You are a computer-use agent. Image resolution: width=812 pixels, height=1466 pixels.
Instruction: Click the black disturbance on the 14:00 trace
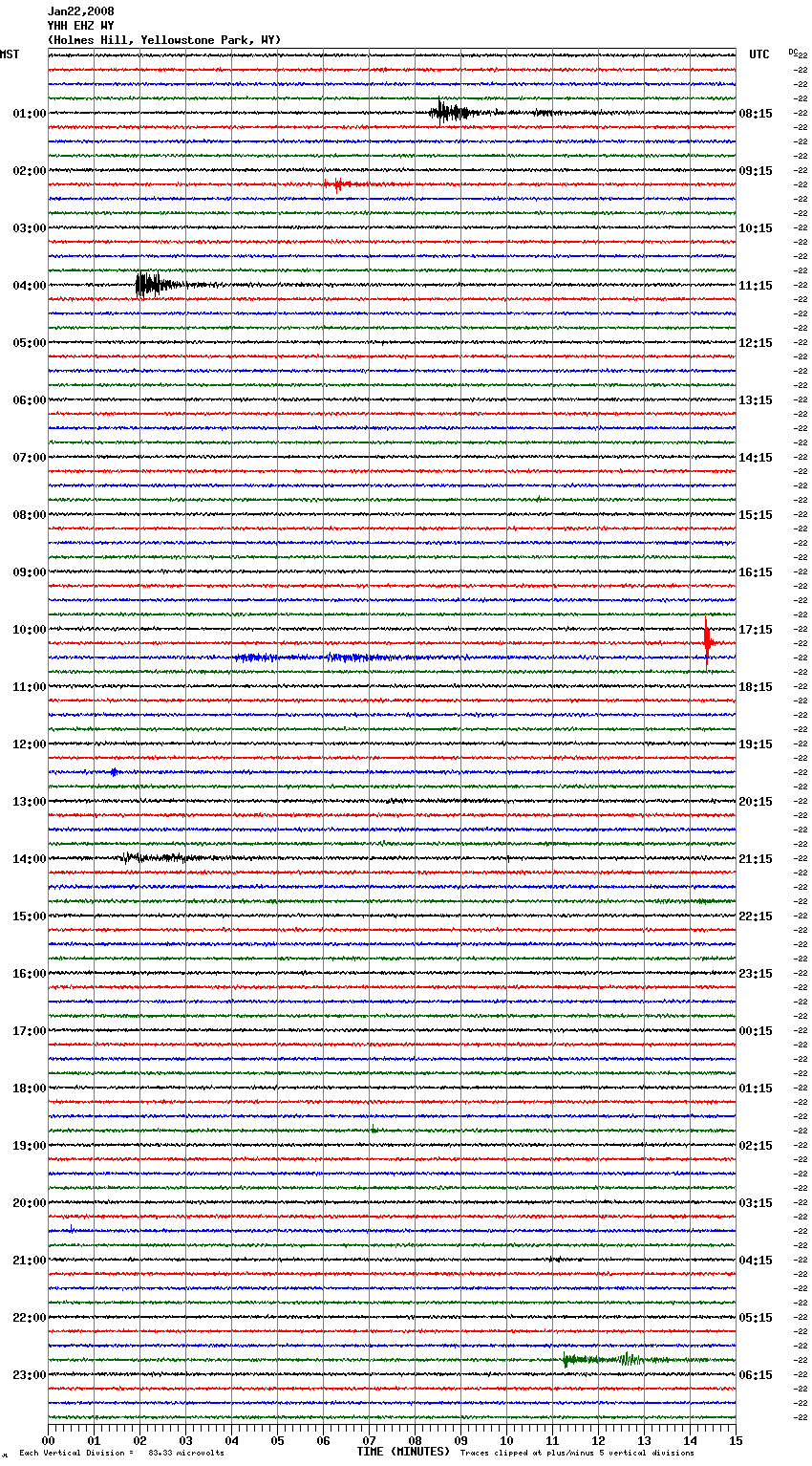click(x=155, y=857)
